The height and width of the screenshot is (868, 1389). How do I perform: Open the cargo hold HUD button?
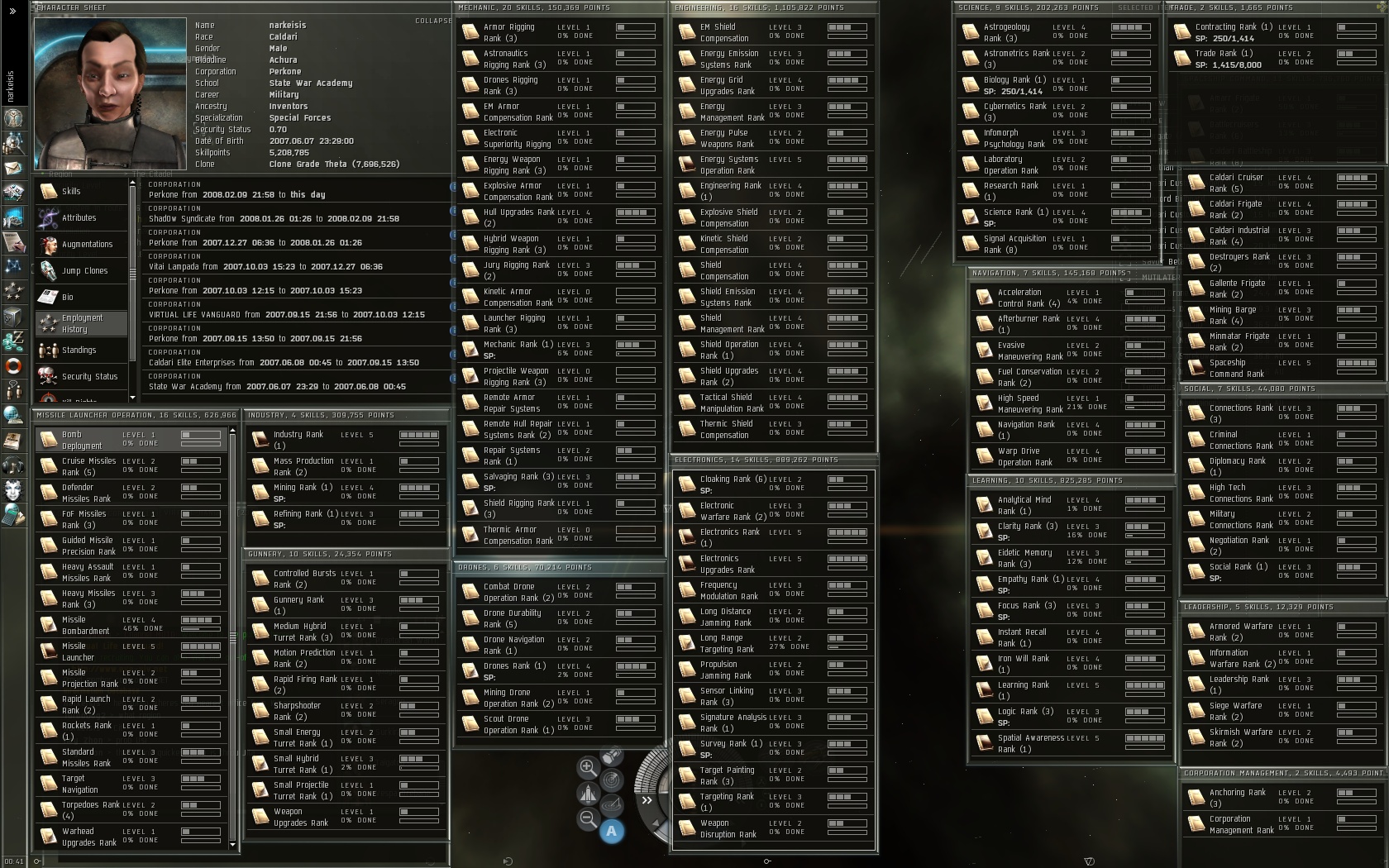point(613,756)
